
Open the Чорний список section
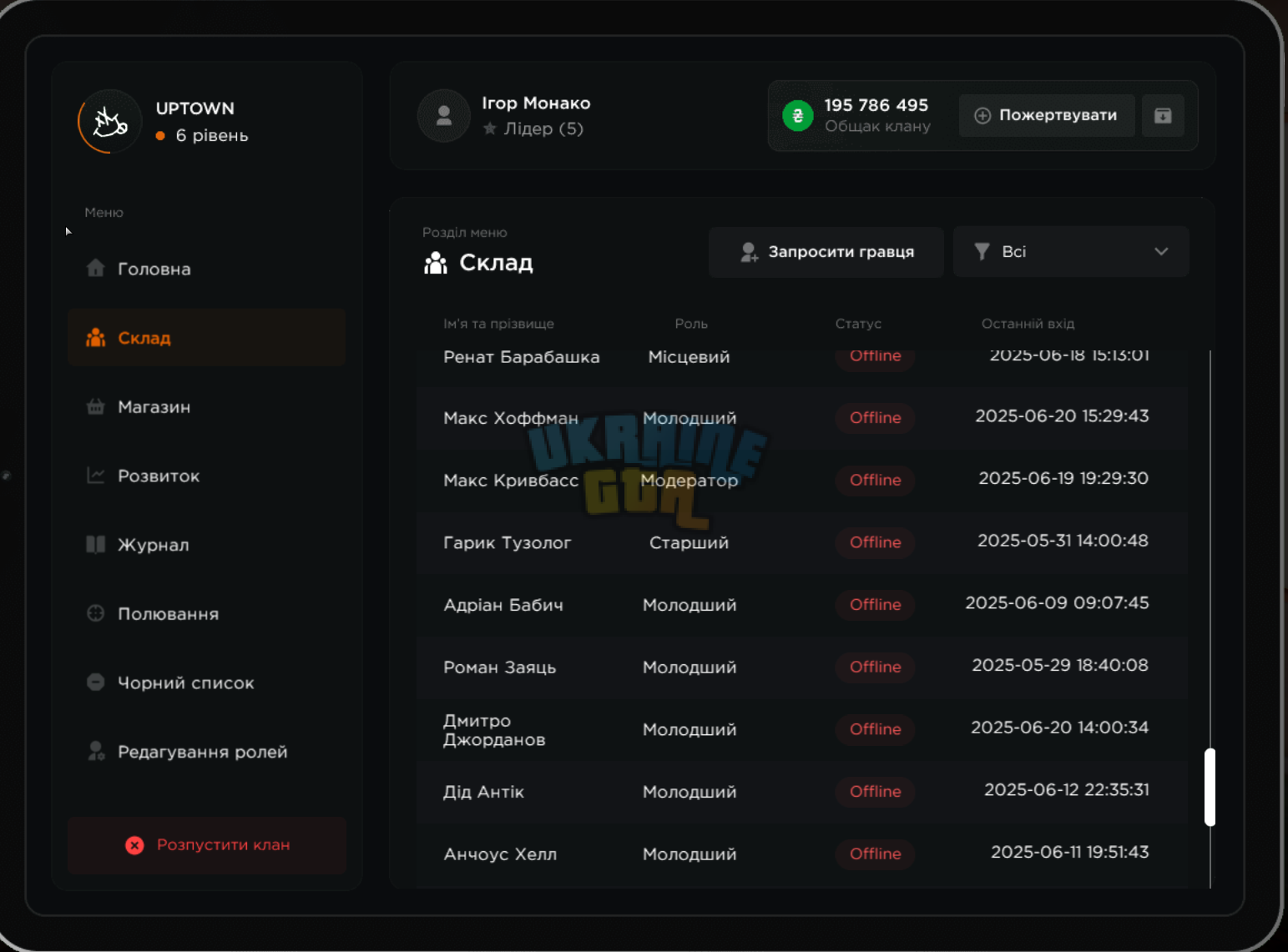tap(207, 683)
